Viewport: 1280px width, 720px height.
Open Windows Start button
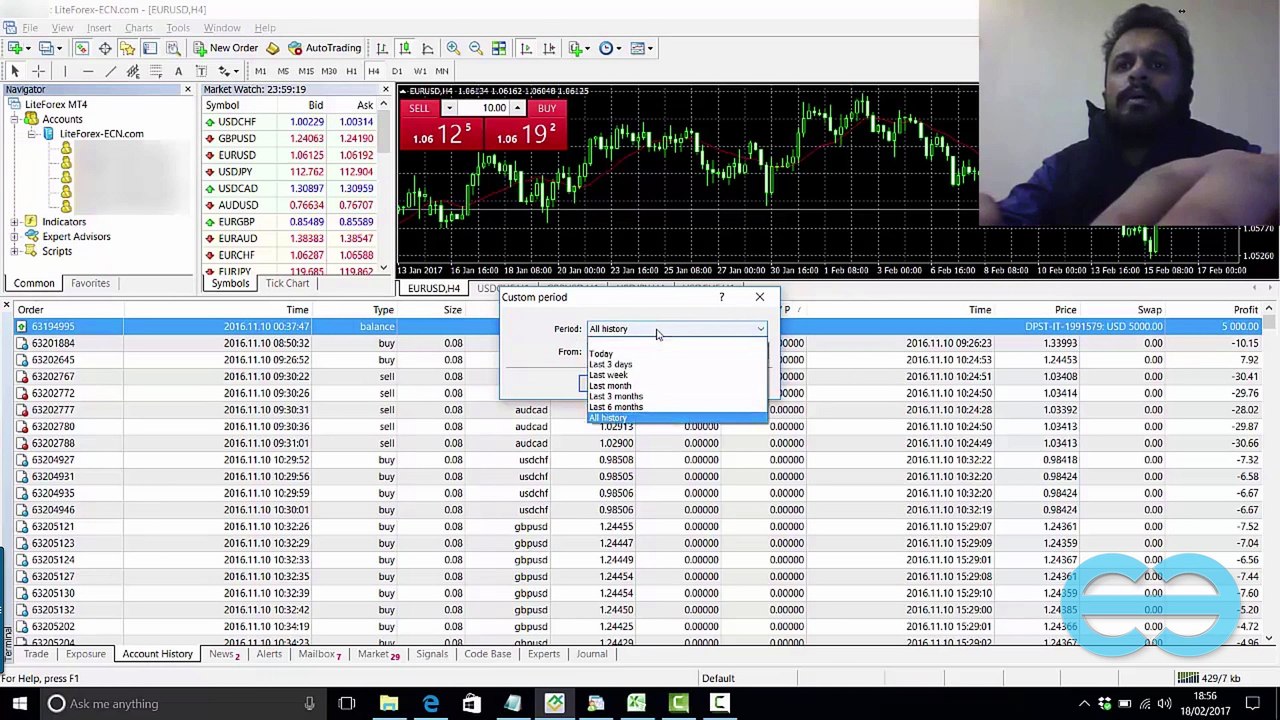tap(19, 704)
